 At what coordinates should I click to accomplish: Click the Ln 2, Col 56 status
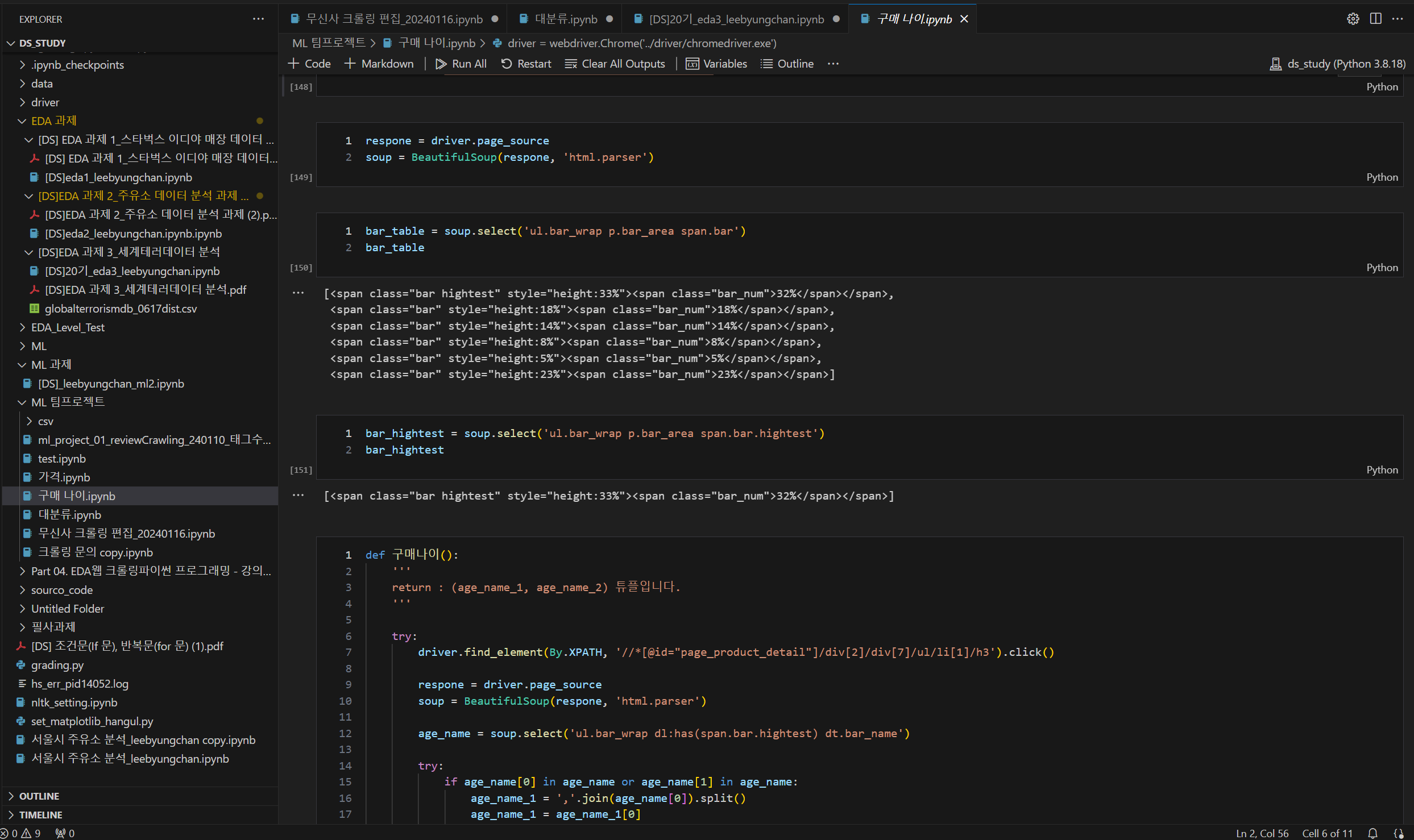(1262, 833)
